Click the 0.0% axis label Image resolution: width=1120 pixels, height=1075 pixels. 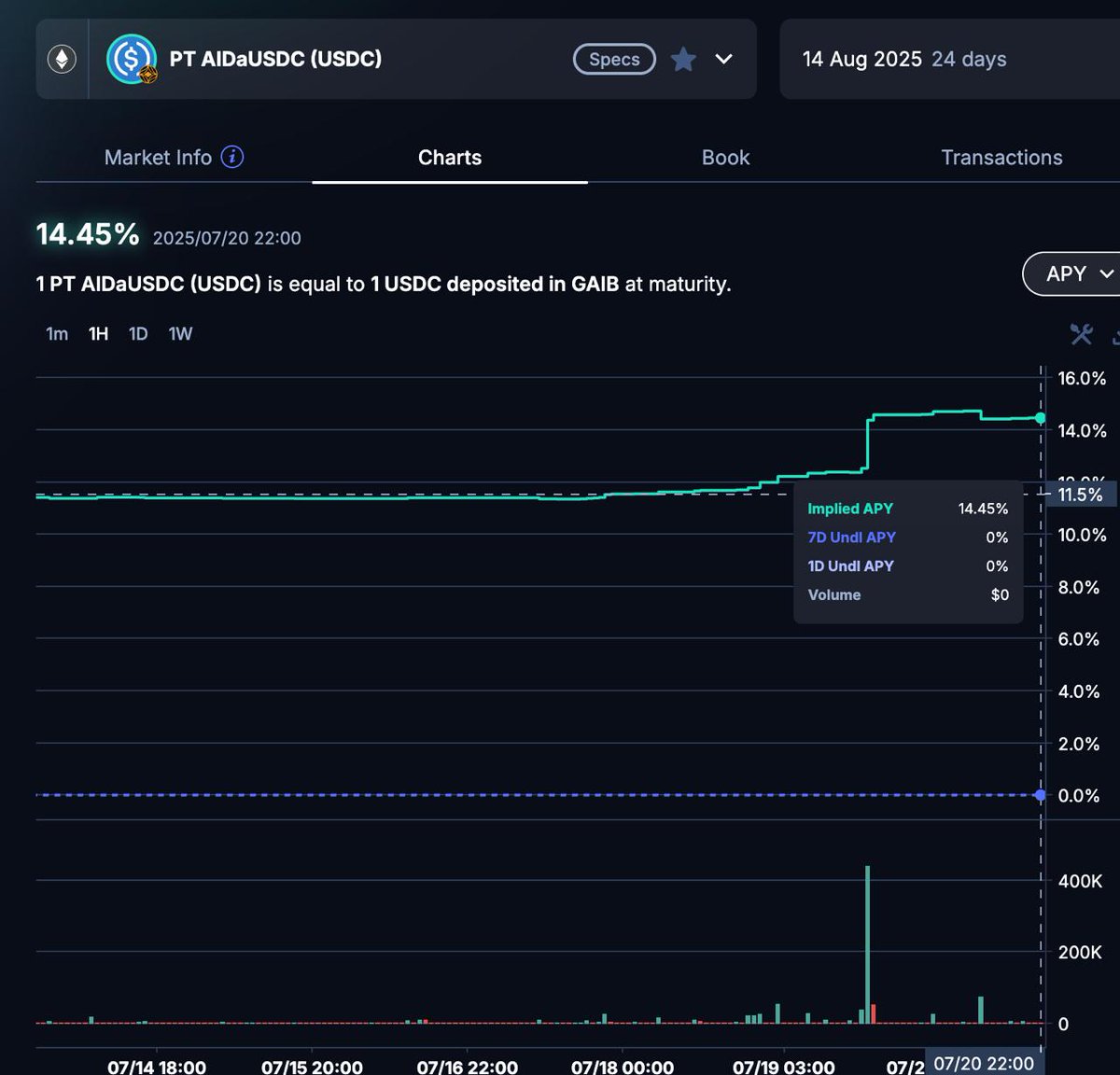click(x=1079, y=795)
